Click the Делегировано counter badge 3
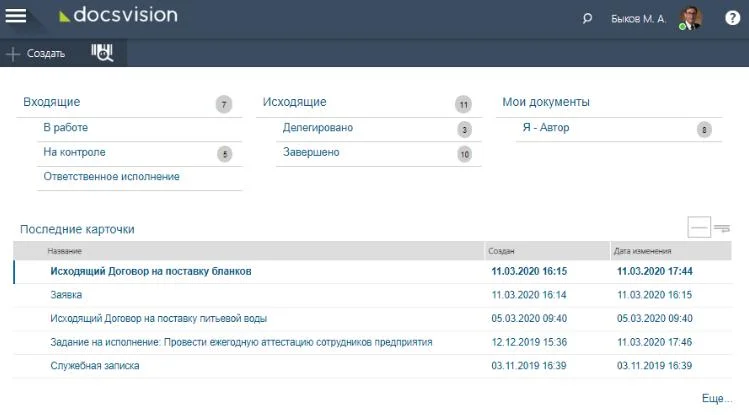 [x=464, y=130]
